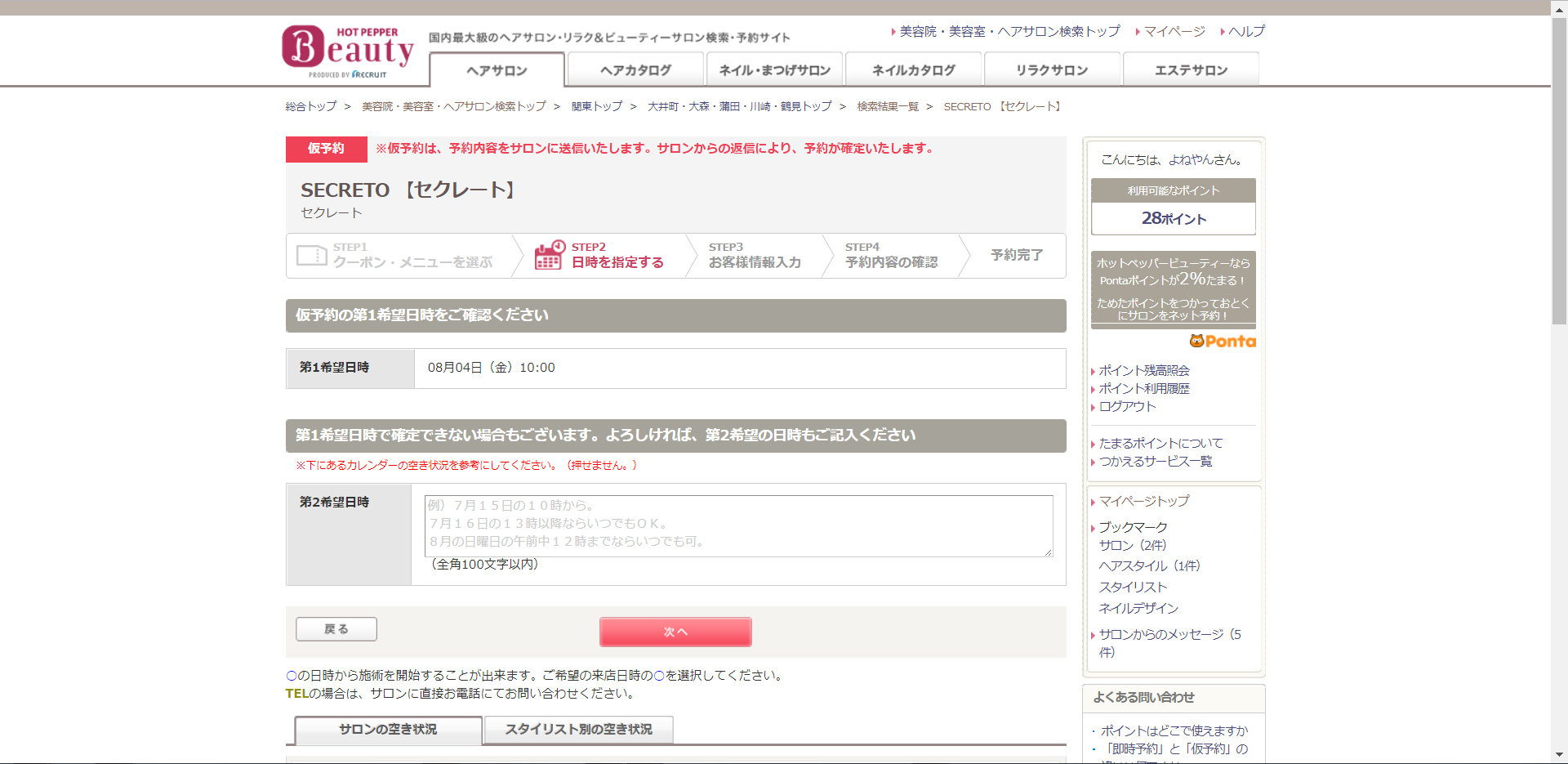Viewport: 1568px width, 764px height.
Task: Open the ヘアサロン tab
Action: (x=497, y=70)
